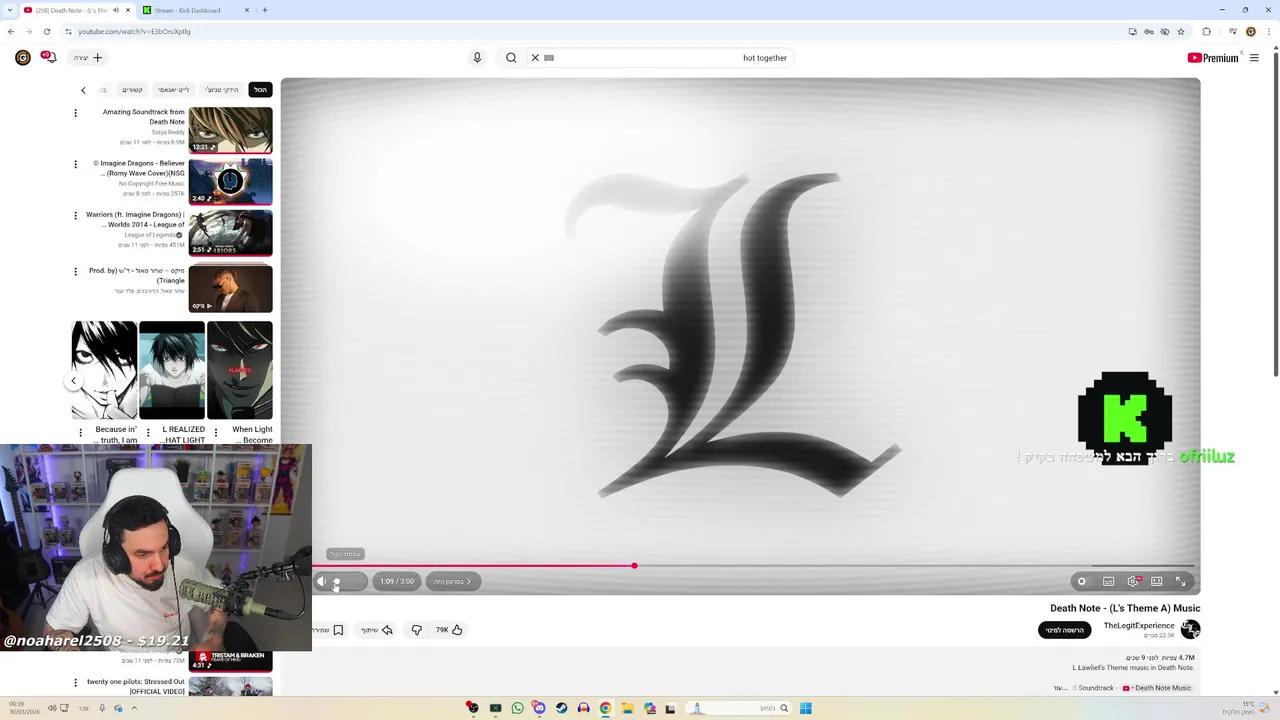Open the create plus button
Image resolution: width=1280 pixels, height=720 pixels.
pyautogui.click(x=88, y=58)
